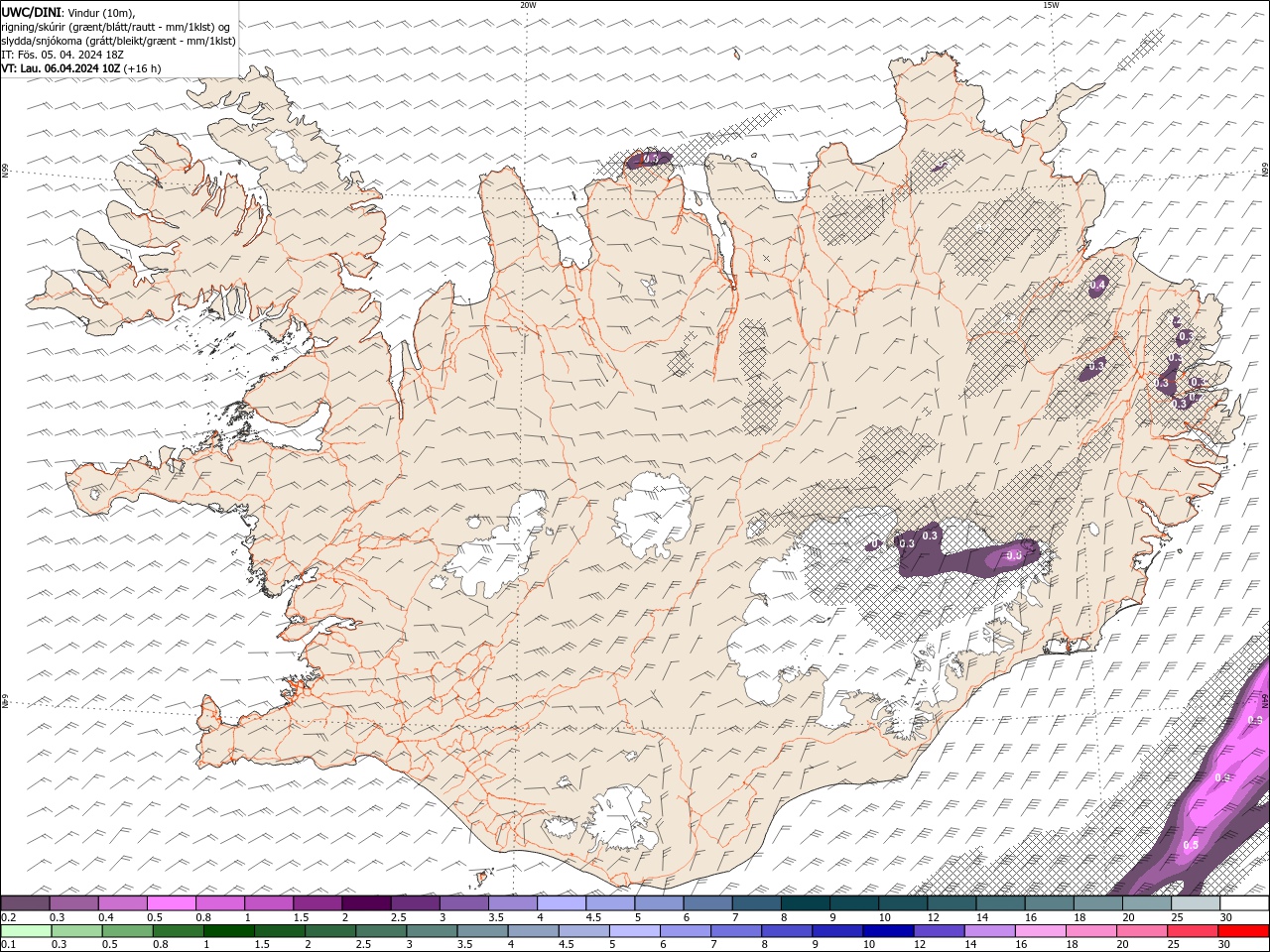Screen dimensions: 1270x952
Task: Click the bottom-row grey-blue swatch starting at 4
Action: pyautogui.click(x=534, y=931)
